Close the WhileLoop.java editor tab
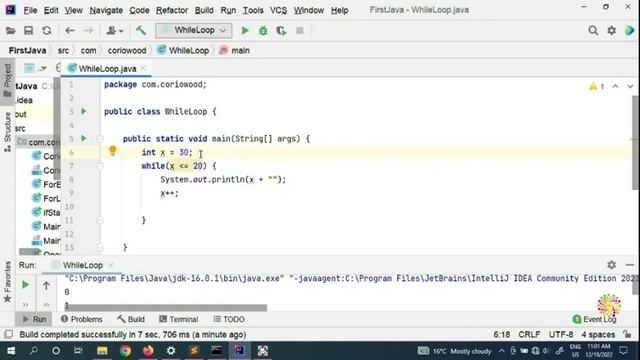The width and height of the screenshot is (640, 360). pos(143,69)
